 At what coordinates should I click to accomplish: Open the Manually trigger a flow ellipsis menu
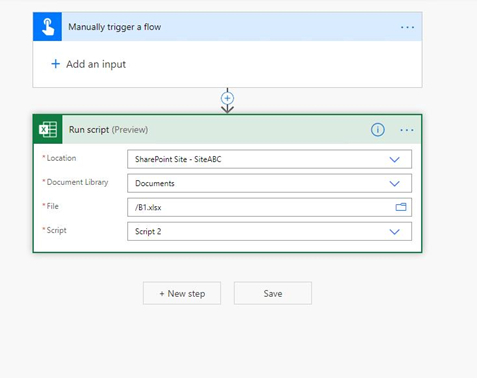(x=407, y=27)
